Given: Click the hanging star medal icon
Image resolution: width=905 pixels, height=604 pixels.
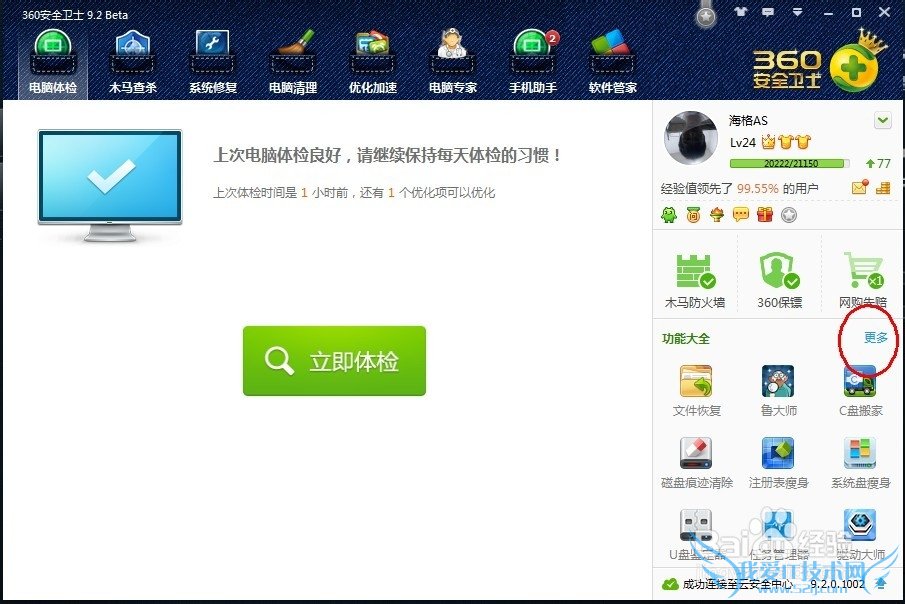Looking at the screenshot, I should click(705, 15).
